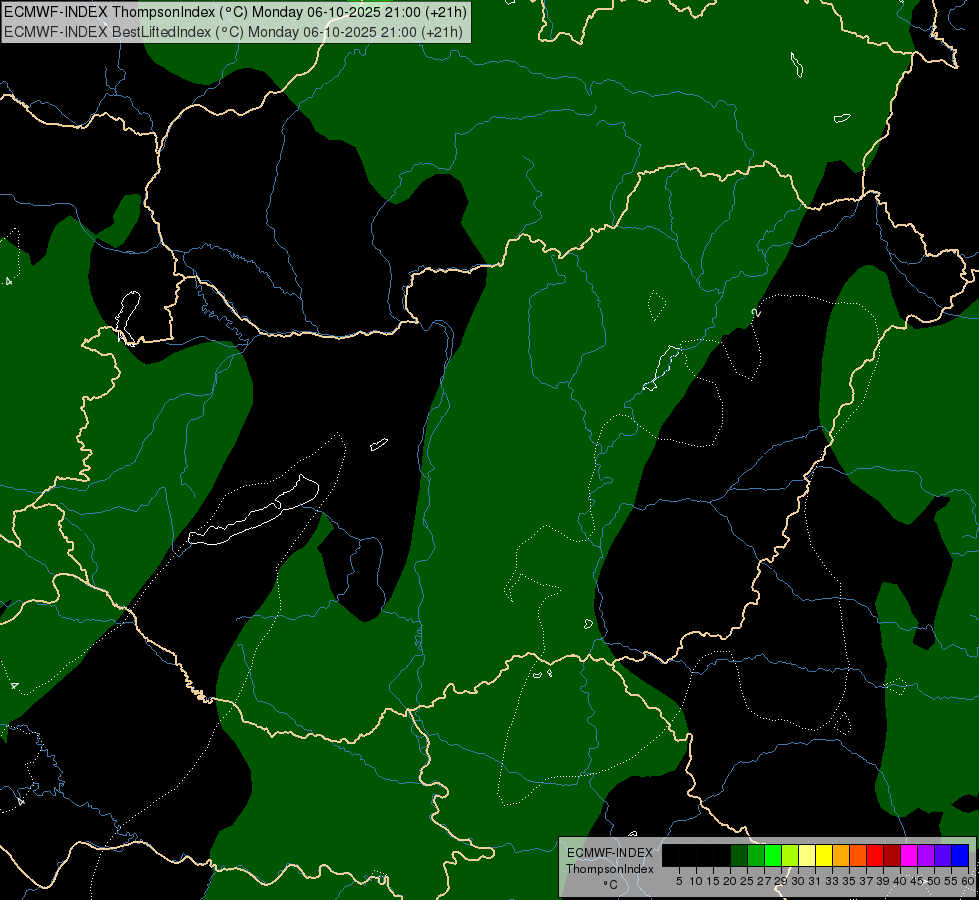Click the bright red 37–39 legend swatch
This screenshot has height=900, width=979.
pyautogui.click(x=875, y=855)
